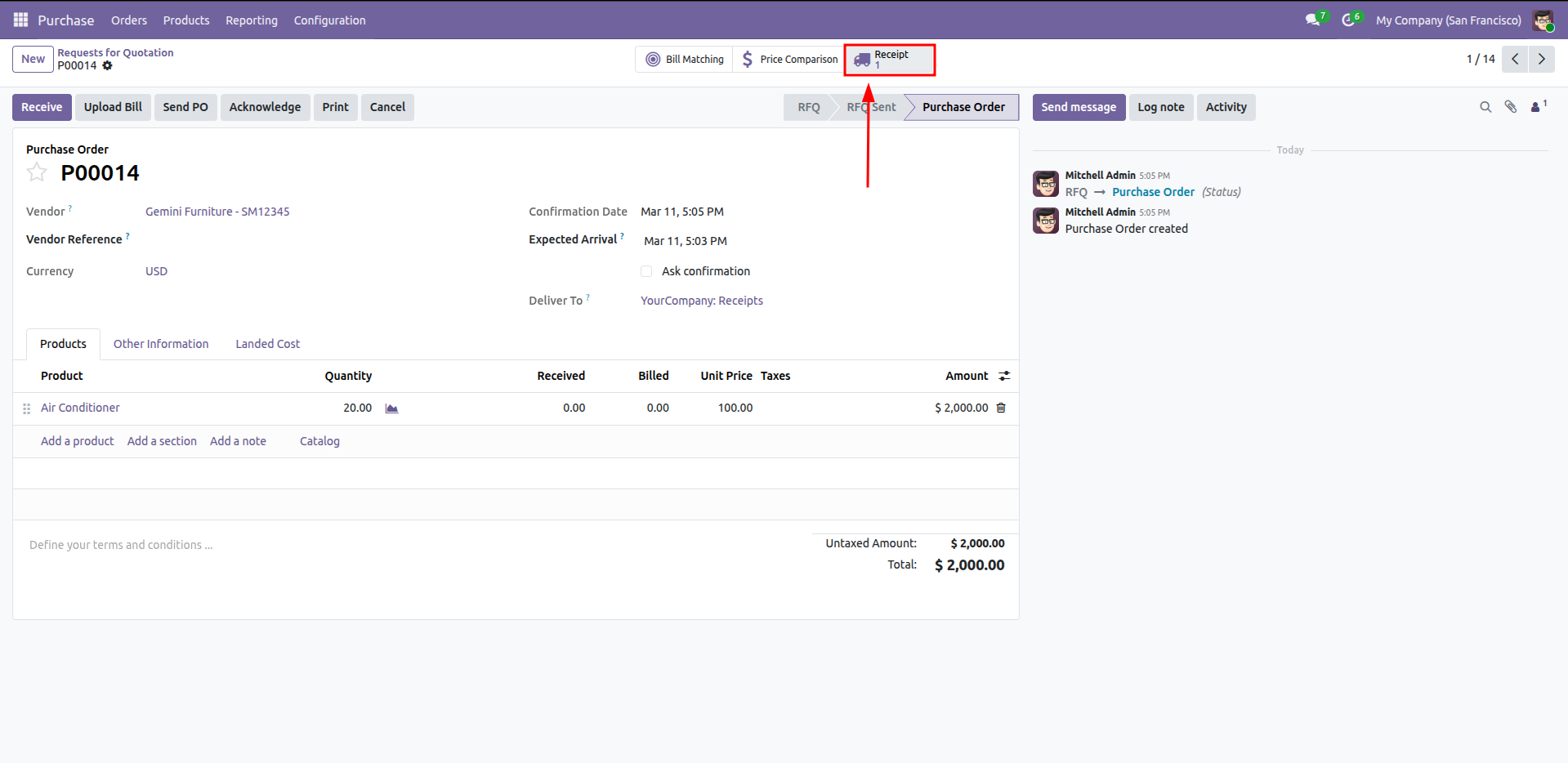1568x763 pixels.
Task: Open the Receipt smart button
Action: tap(889, 60)
